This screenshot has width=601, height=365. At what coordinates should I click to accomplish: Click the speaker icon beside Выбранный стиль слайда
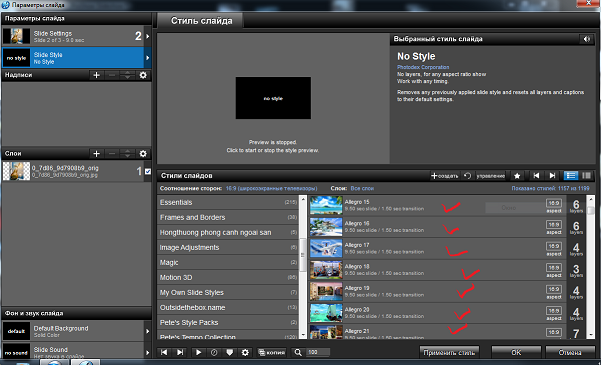coord(586,39)
